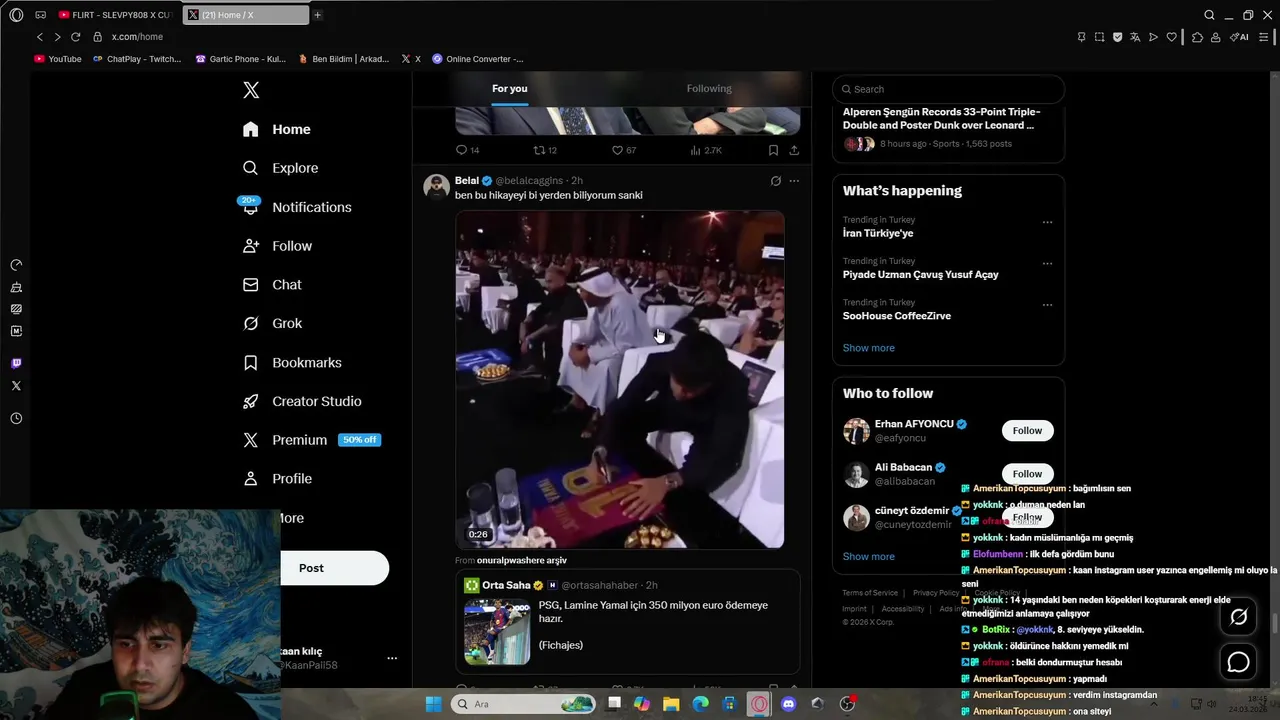Open İran Türkiye'ye trending topic

tap(878, 233)
